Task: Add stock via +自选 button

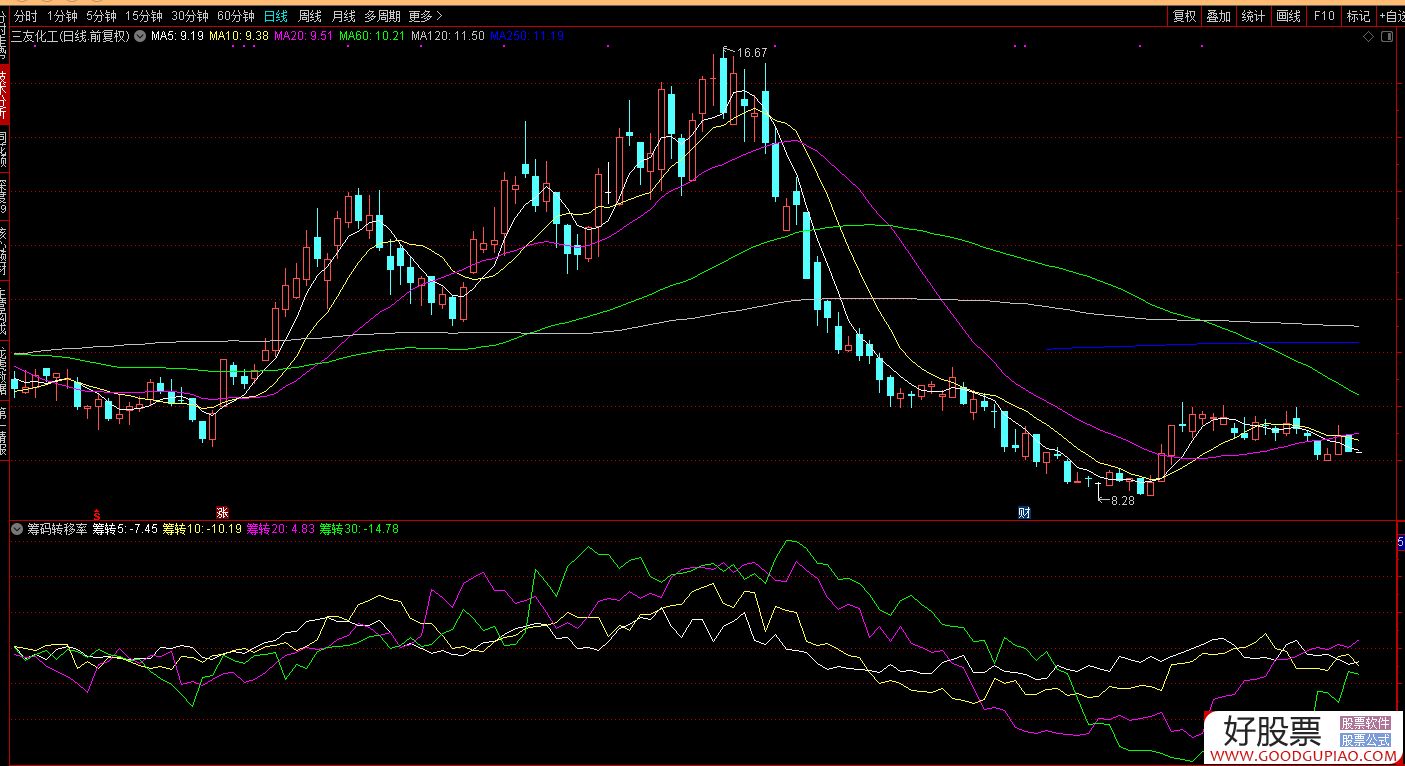Action: [x=1391, y=16]
